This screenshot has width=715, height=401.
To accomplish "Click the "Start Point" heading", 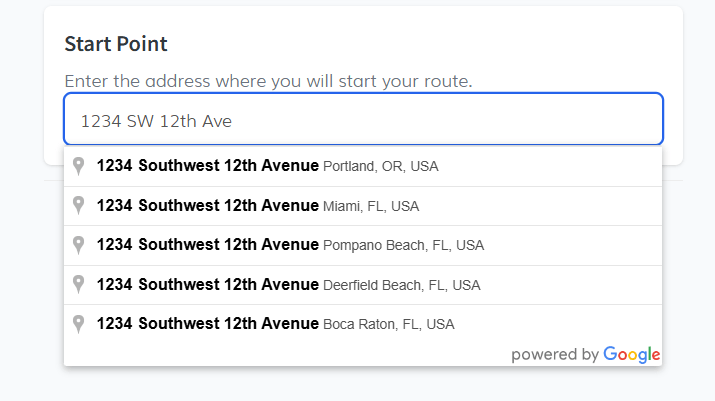I will [x=116, y=44].
